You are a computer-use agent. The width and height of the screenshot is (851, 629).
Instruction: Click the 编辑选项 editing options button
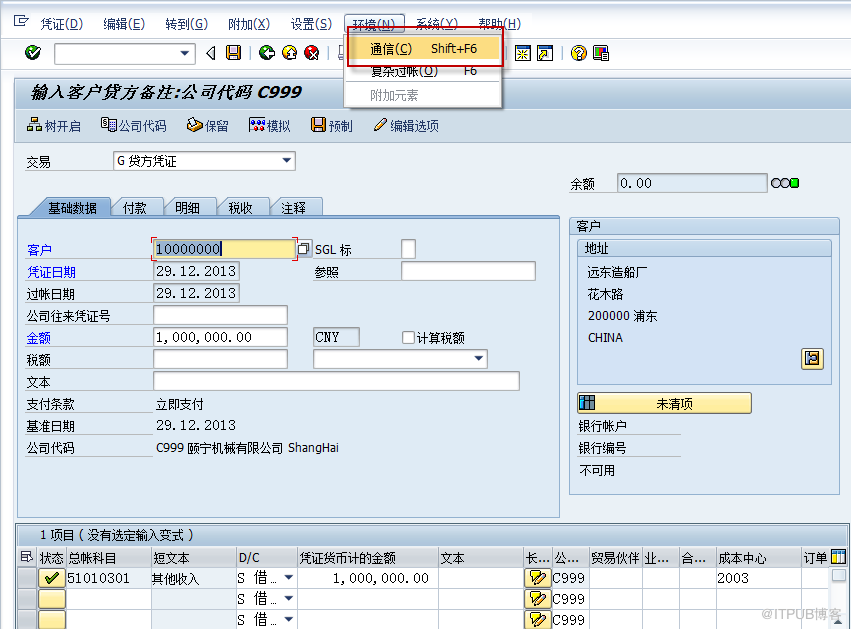tap(406, 126)
